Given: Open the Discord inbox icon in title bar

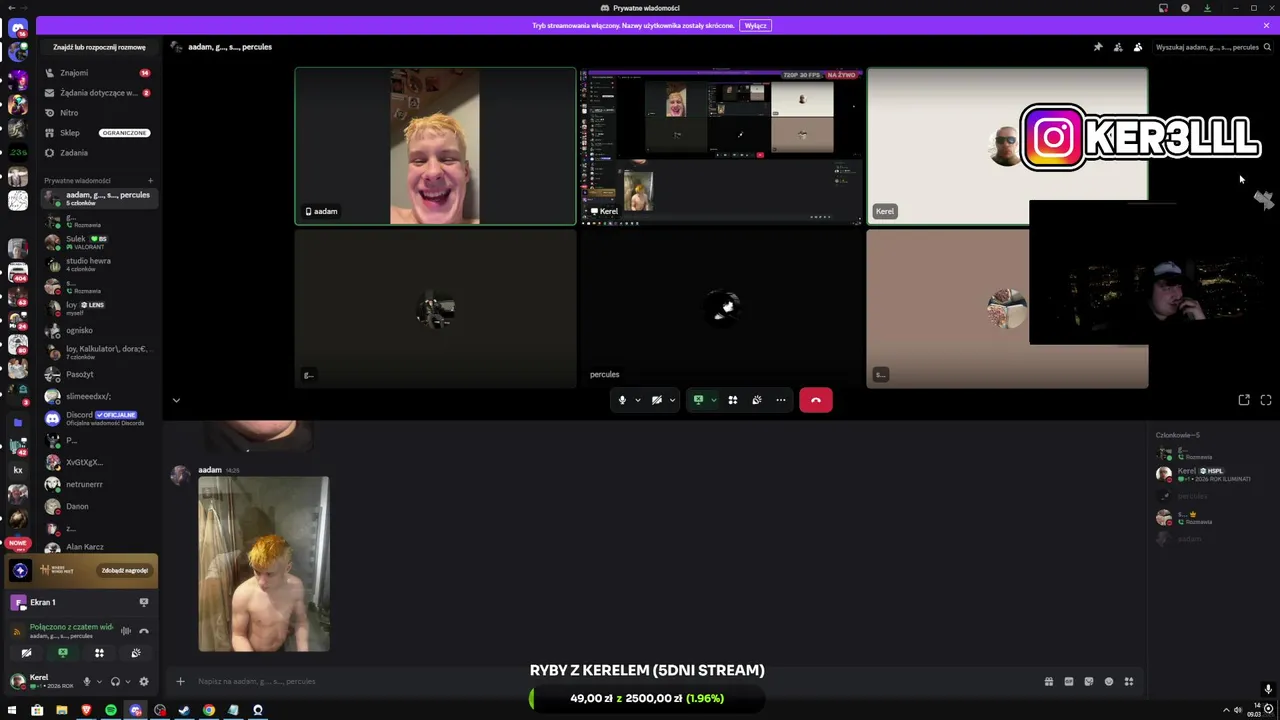Looking at the screenshot, I should (x=1163, y=8).
